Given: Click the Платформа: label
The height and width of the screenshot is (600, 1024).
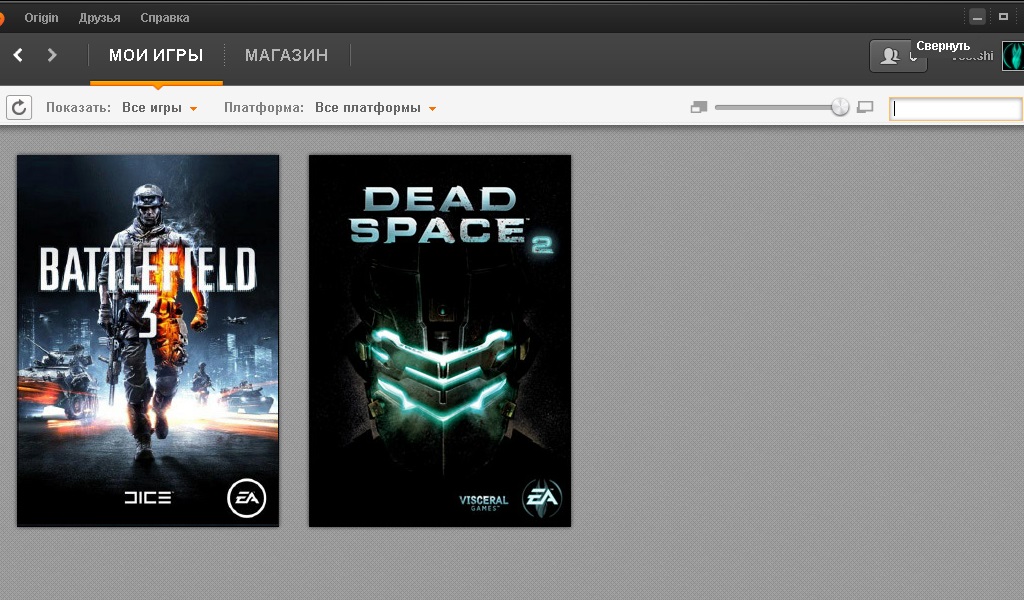Looking at the screenshot, I should click(x=264, y=108).
